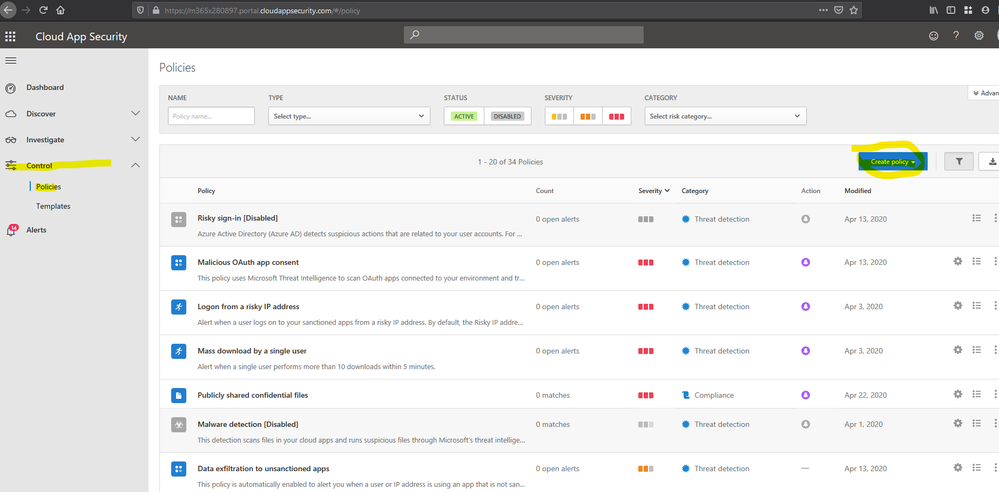Image resolution: width=999 pixels, height=492 pixels.
Task: Click list icon for Logon from a risky IP row
Action: click(x=976, y=306)
